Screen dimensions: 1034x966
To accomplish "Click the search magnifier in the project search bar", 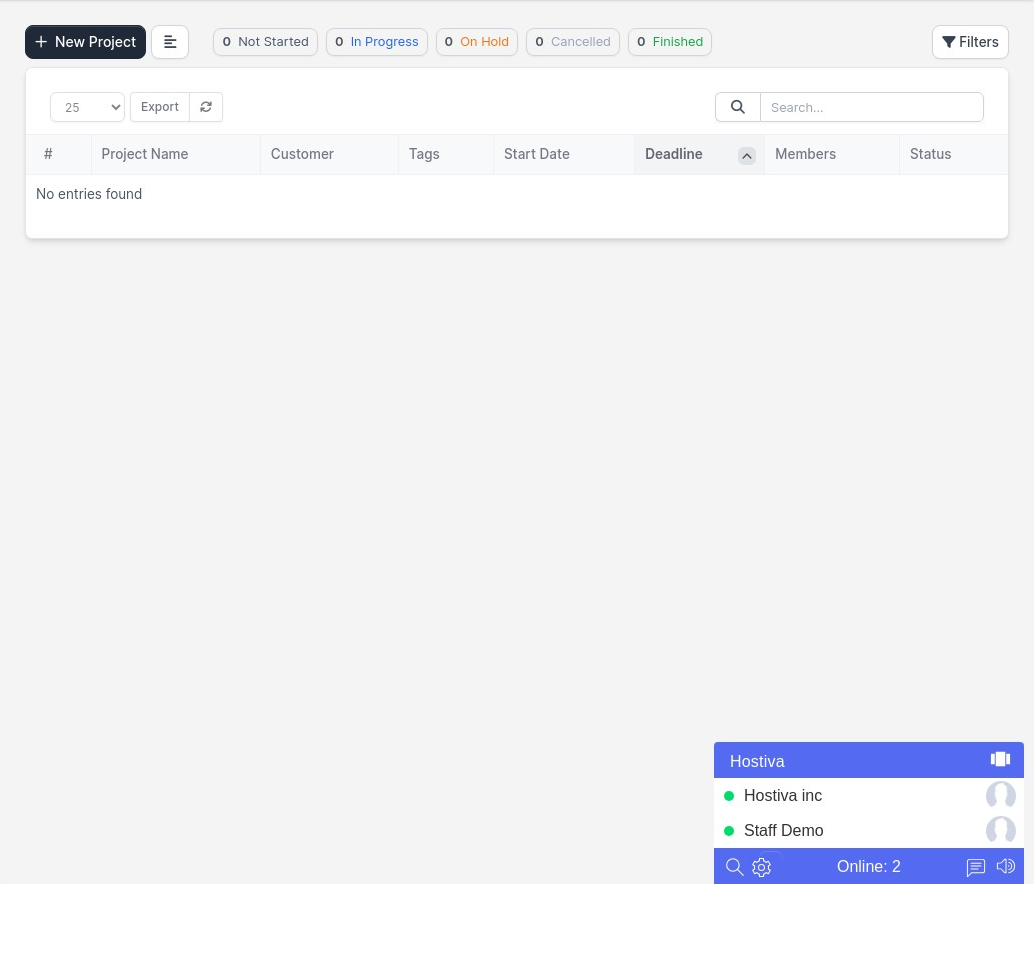I will [738, 107].
